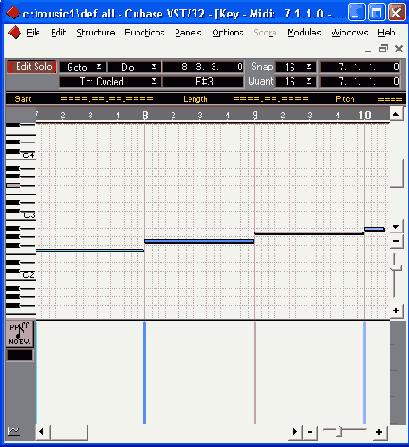This screenshot has height=447, width=409.
Task: Open the Structure menu
Action: (96, 32)
